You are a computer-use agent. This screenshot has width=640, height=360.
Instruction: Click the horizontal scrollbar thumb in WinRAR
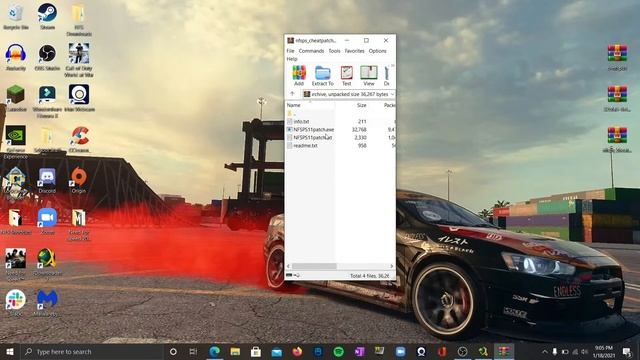click(314, 266)
